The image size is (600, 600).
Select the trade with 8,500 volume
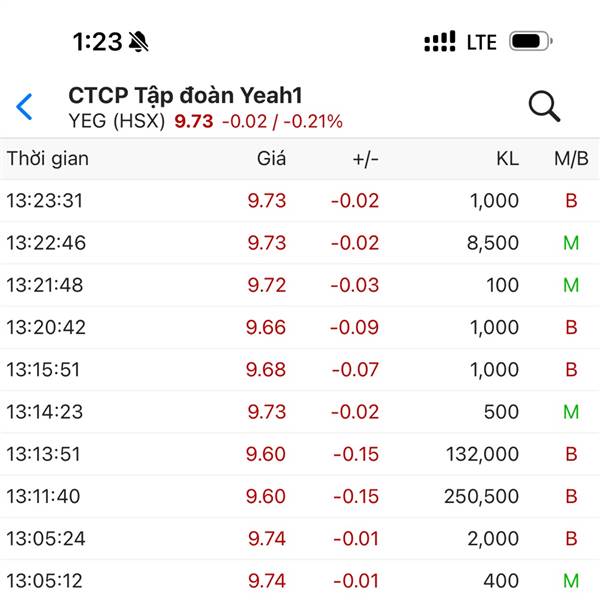pyautogui.click(x=300, y=243)
